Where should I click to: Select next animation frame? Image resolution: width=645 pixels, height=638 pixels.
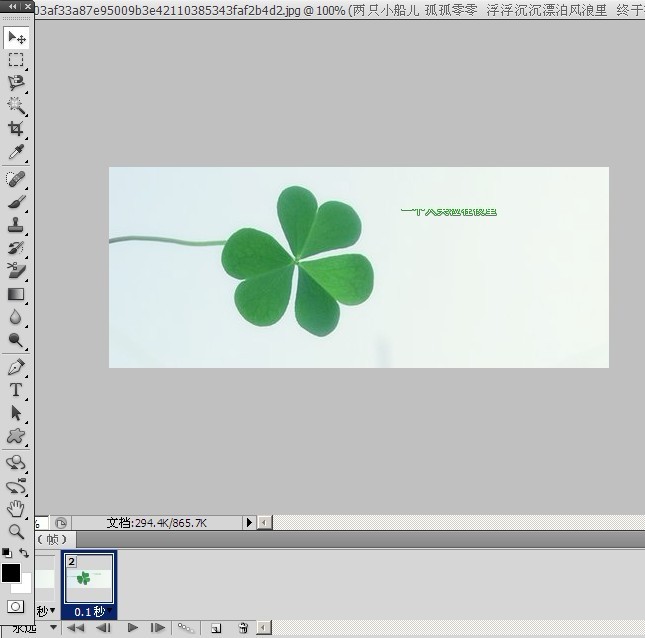coord(158,628)
